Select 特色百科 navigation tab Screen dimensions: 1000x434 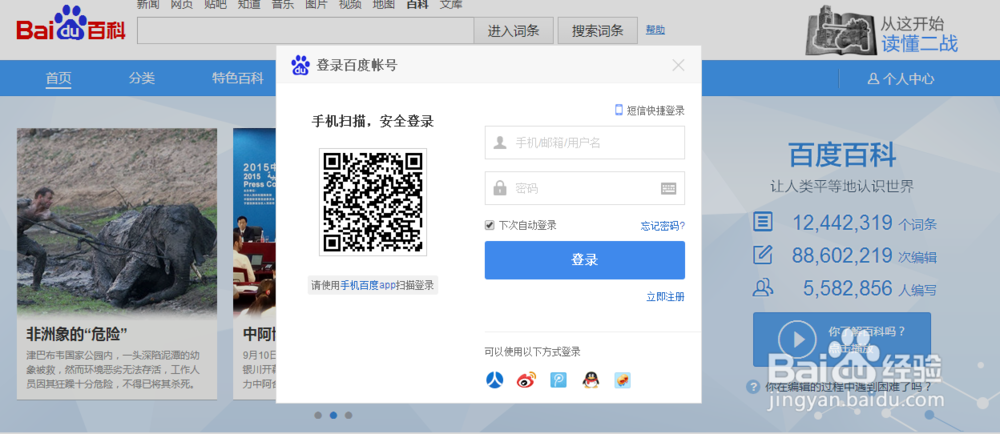(x=238, y=78)
